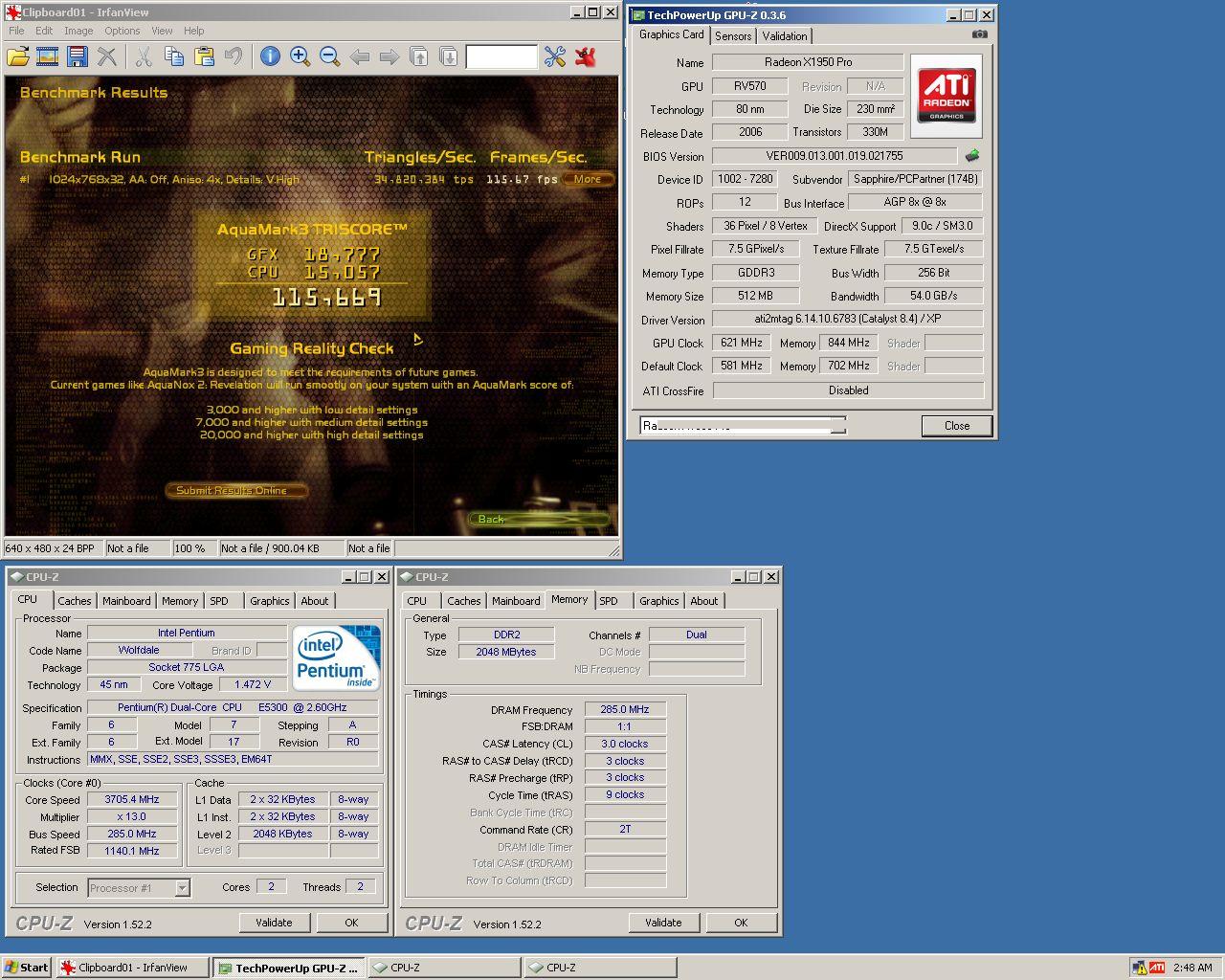The width and height of the screenshot is (1225, 980).
Task: Click Validate in the left CPU-Z window
Action: 274,923
